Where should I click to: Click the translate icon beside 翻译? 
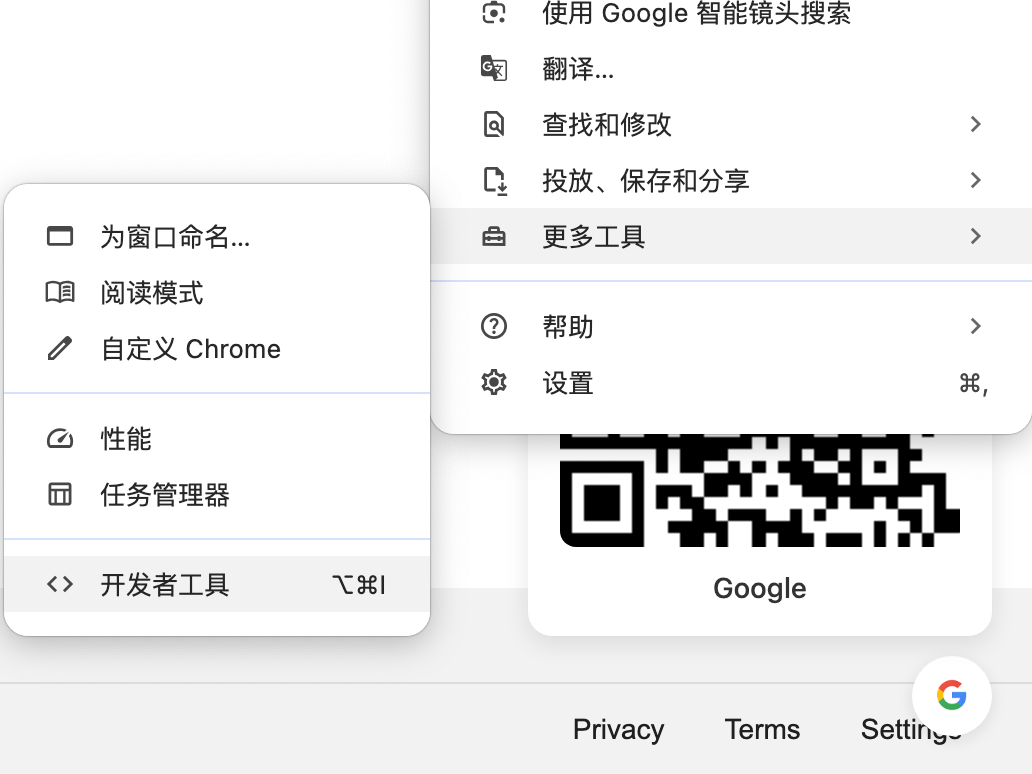pyautogui.click(x=494, y=69)
